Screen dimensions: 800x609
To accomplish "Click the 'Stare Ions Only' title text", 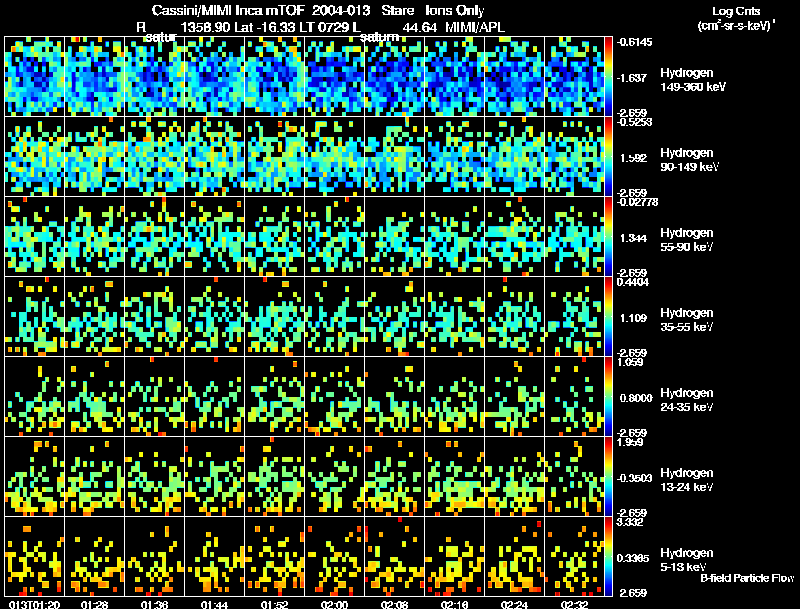I will click(433, 11).
